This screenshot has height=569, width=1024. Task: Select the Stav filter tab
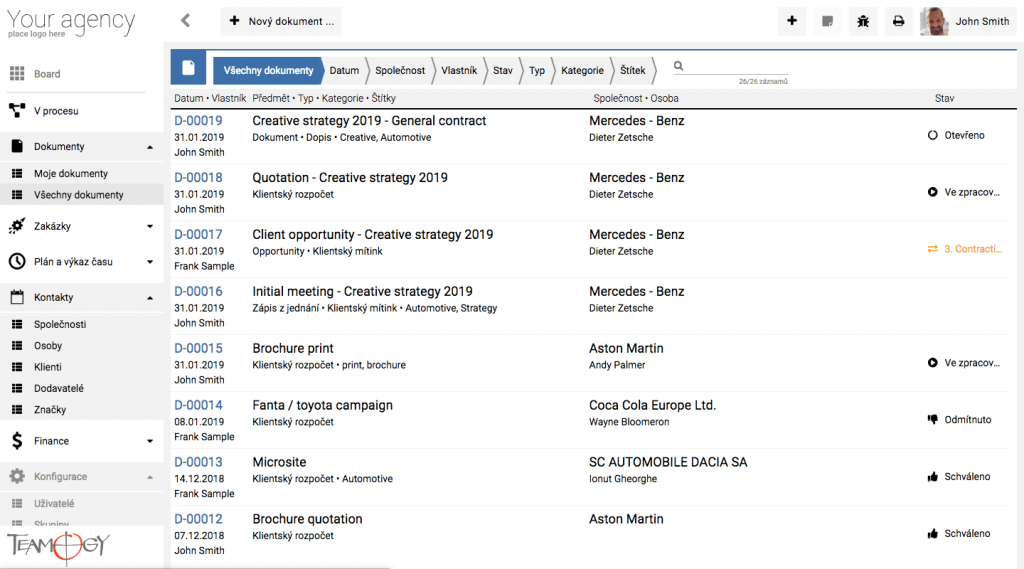pos(503,71)
